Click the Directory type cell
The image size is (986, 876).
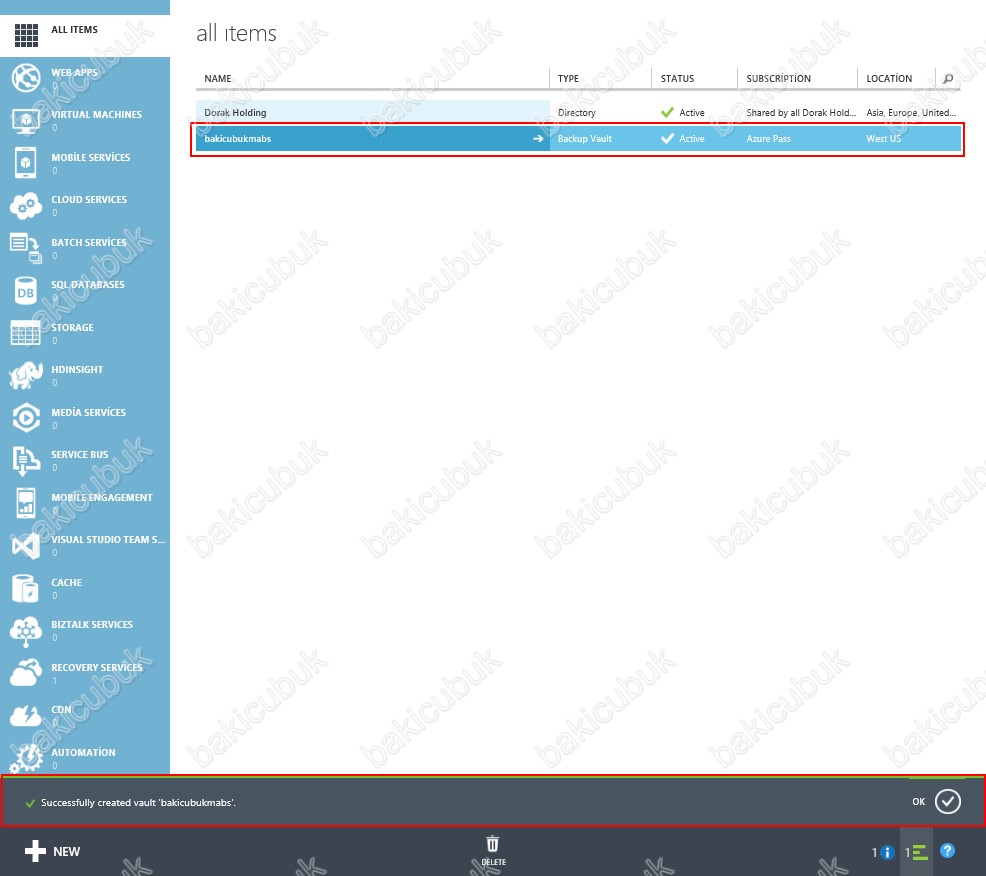coord(576,113)
